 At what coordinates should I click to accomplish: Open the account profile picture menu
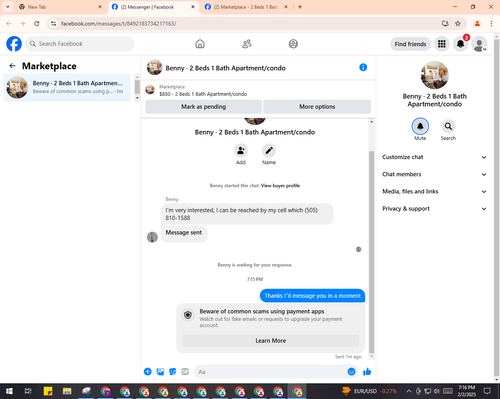479,44
